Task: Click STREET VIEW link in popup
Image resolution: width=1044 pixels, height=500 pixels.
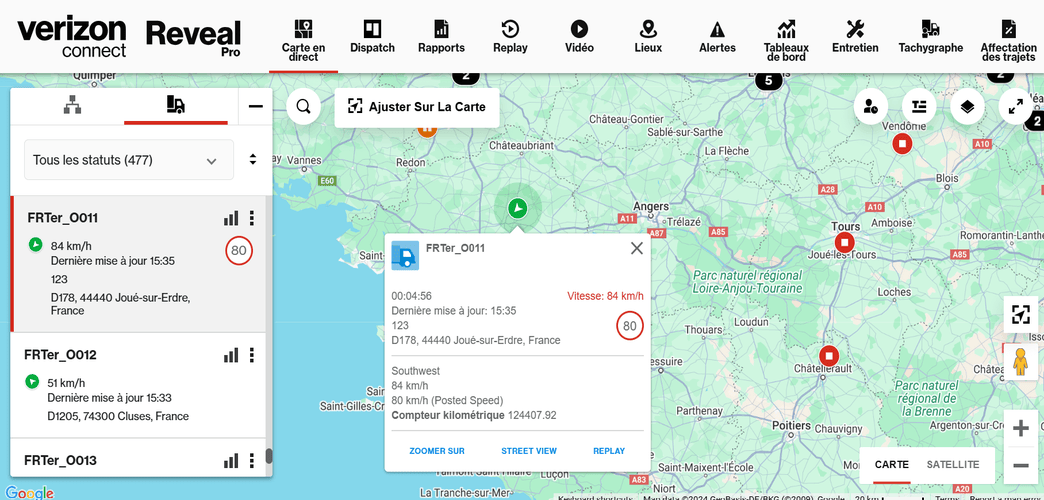Action: coord(529,451)
